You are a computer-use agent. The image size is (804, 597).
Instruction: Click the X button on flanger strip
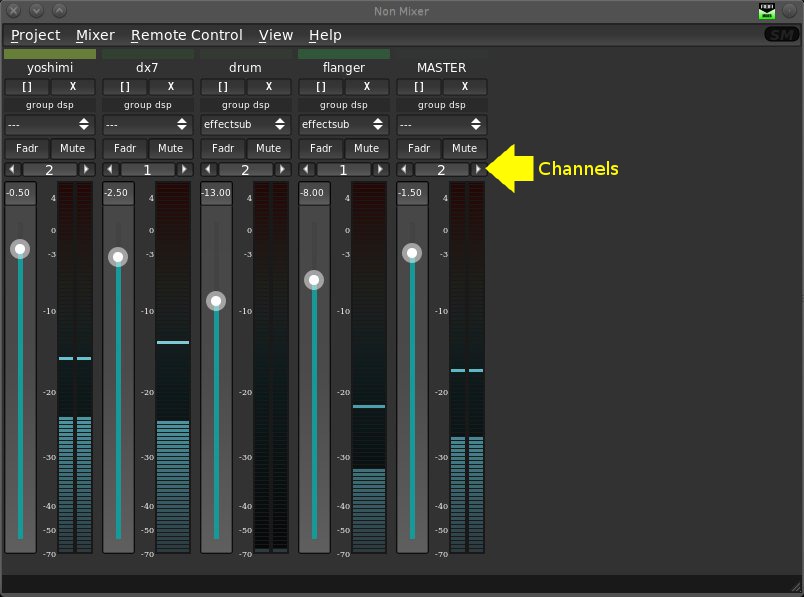point(366,87)
